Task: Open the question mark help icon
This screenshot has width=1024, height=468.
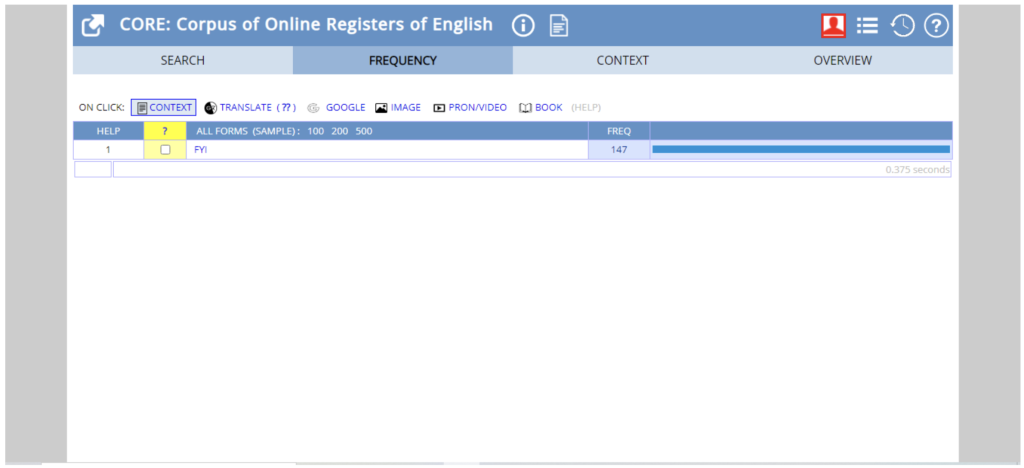Action: [936, 25]
